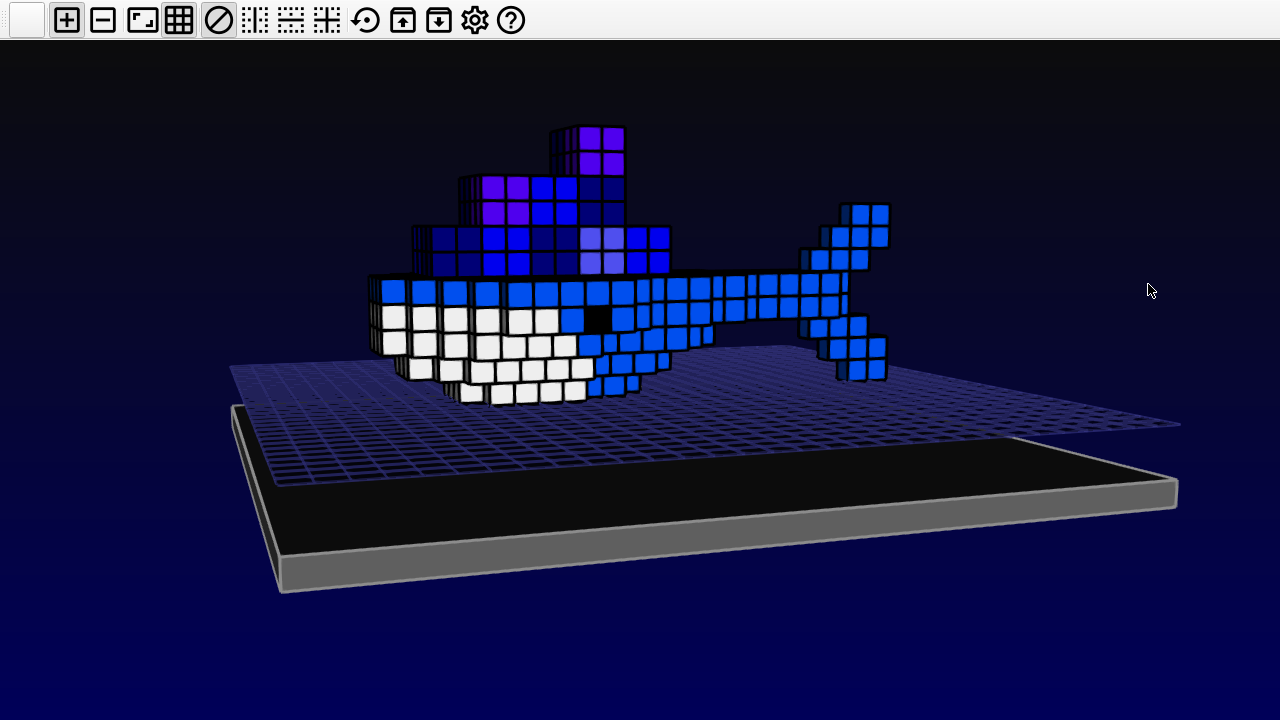1280x720 pixels.
Task: Click the reset view rotate icon
Action: click(366, 20)
